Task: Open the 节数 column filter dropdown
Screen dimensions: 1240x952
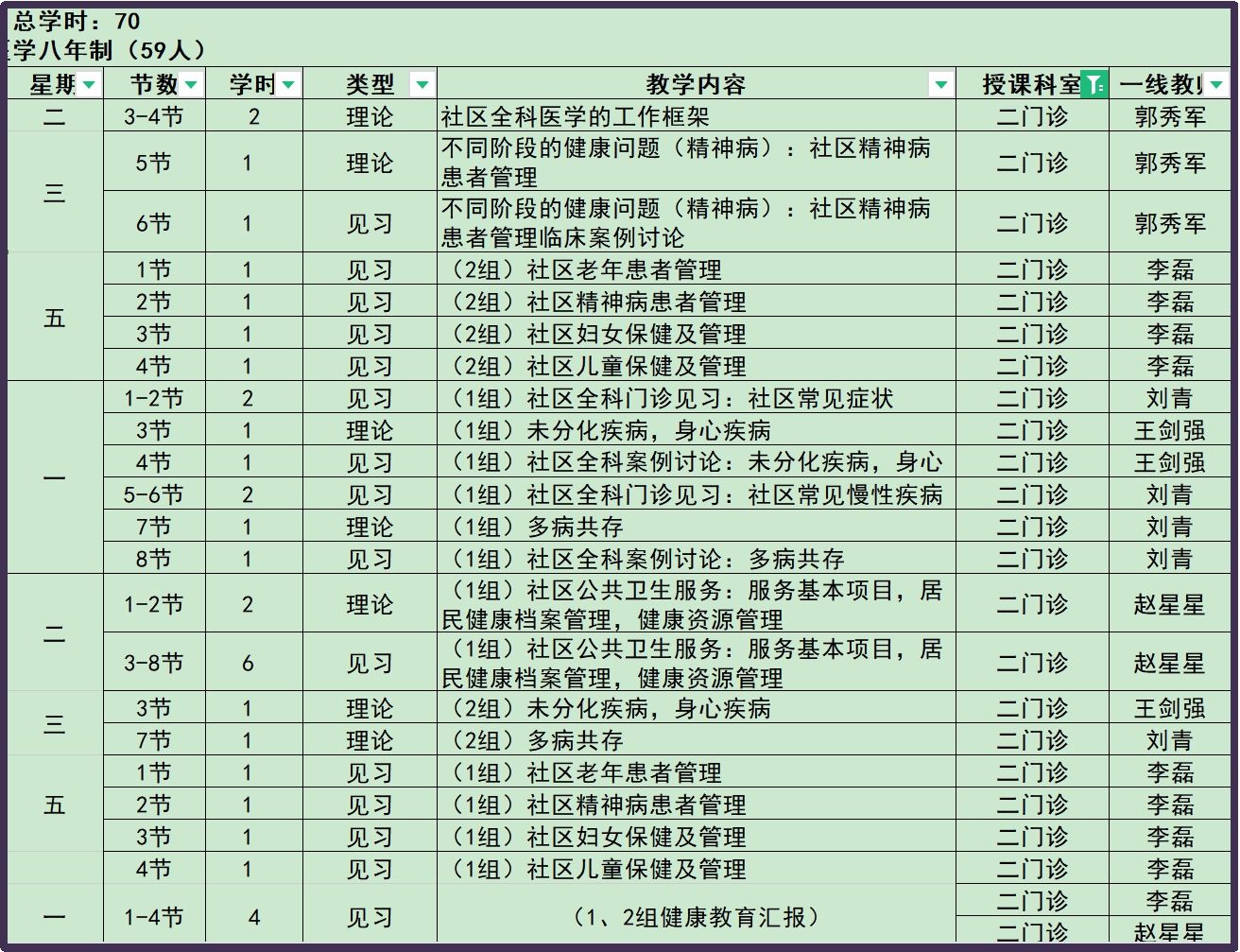Action: click(191, 85)
